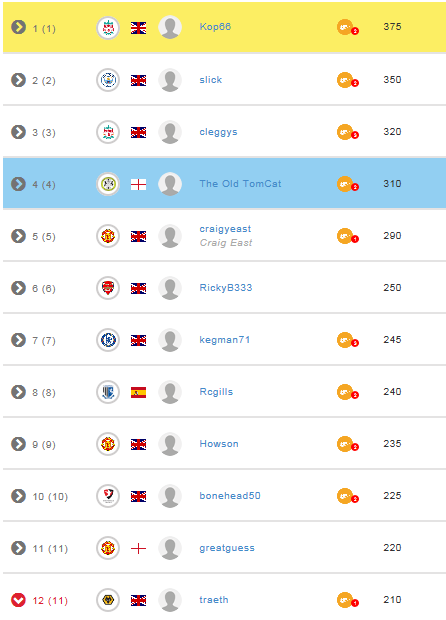The image size is (446, 620).
Task: Expand the kegman71 row chevron
Action: (x=18, y=340)
